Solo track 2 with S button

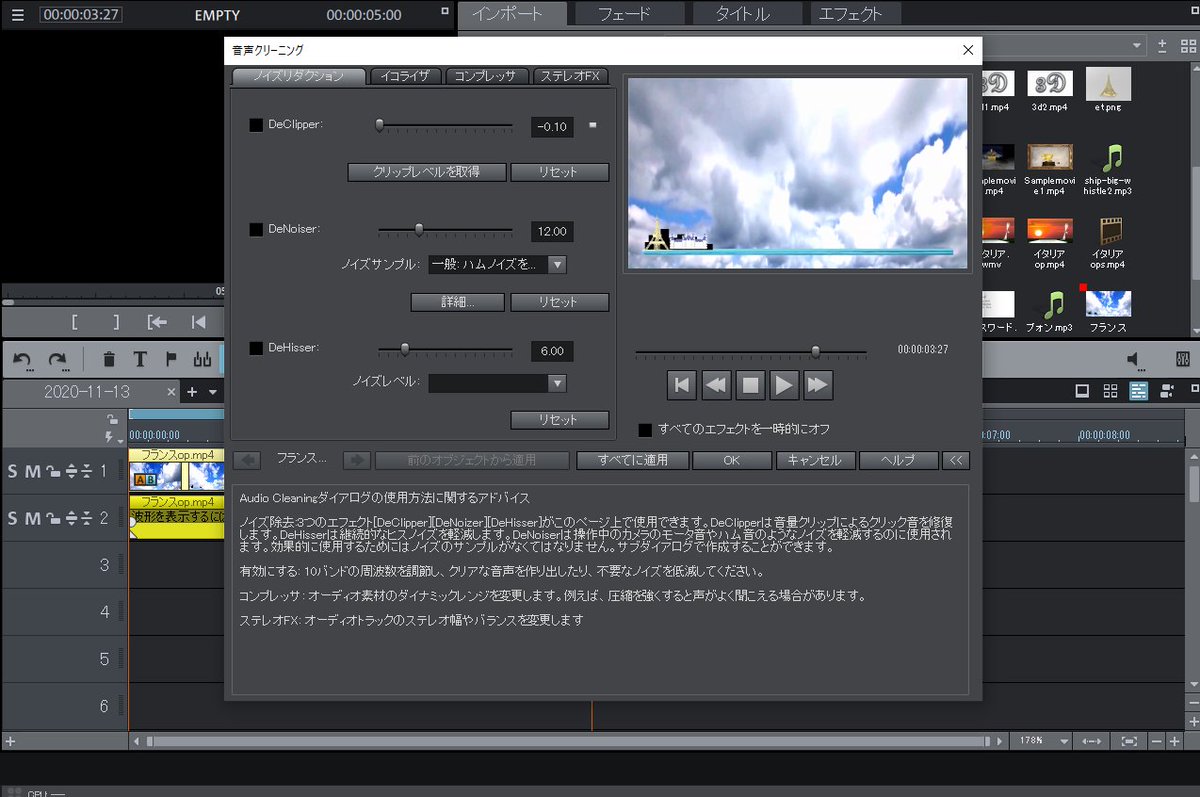pos(13,518)
